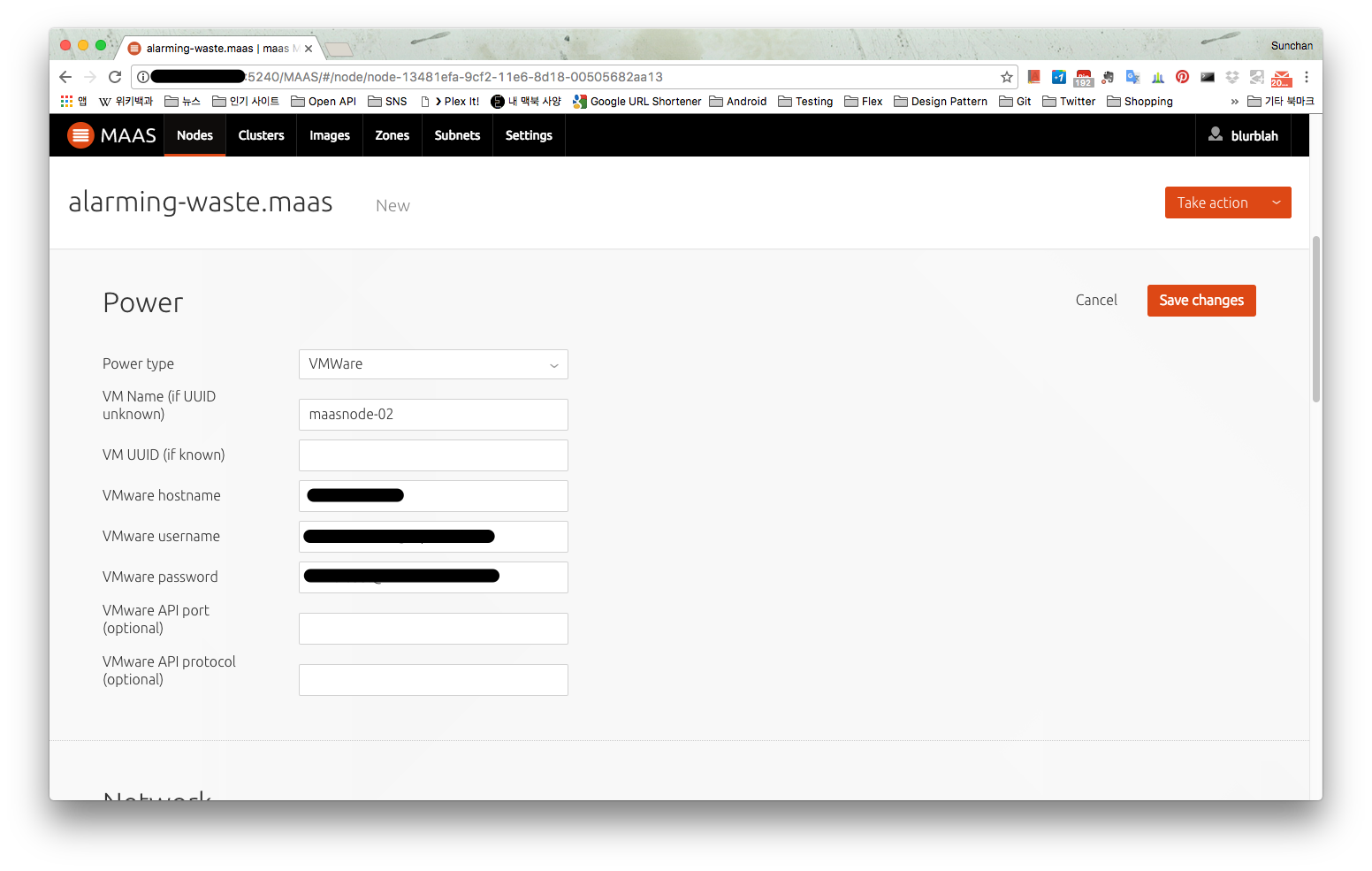
Task: Click the Google Translate extension icon
Action: (x=1132, y=77)
